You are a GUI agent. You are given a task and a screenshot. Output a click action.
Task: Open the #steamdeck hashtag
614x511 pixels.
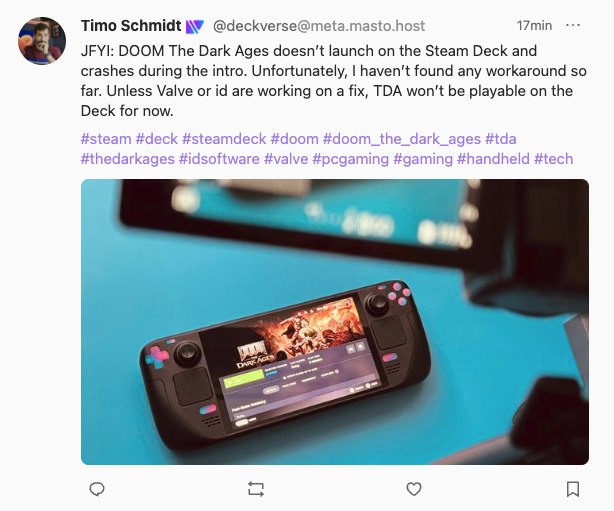(x=224, y=139)
